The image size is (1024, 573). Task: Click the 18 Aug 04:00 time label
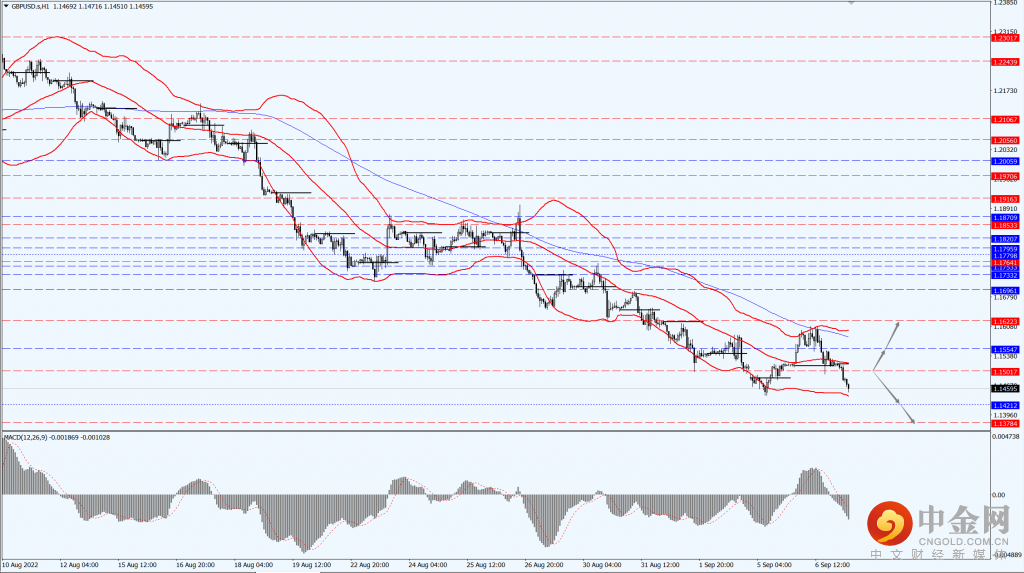tap(253, 565)
